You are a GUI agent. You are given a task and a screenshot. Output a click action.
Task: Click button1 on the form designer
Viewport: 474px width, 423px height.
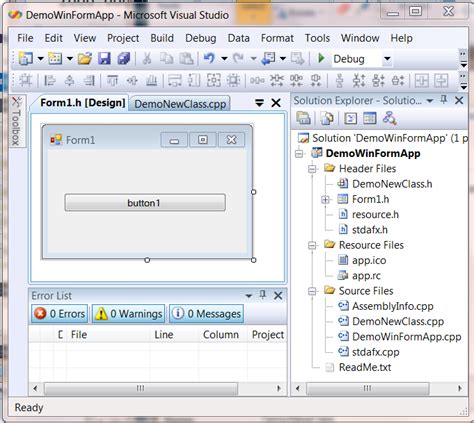pyautogui.click(x=145, y=203)
